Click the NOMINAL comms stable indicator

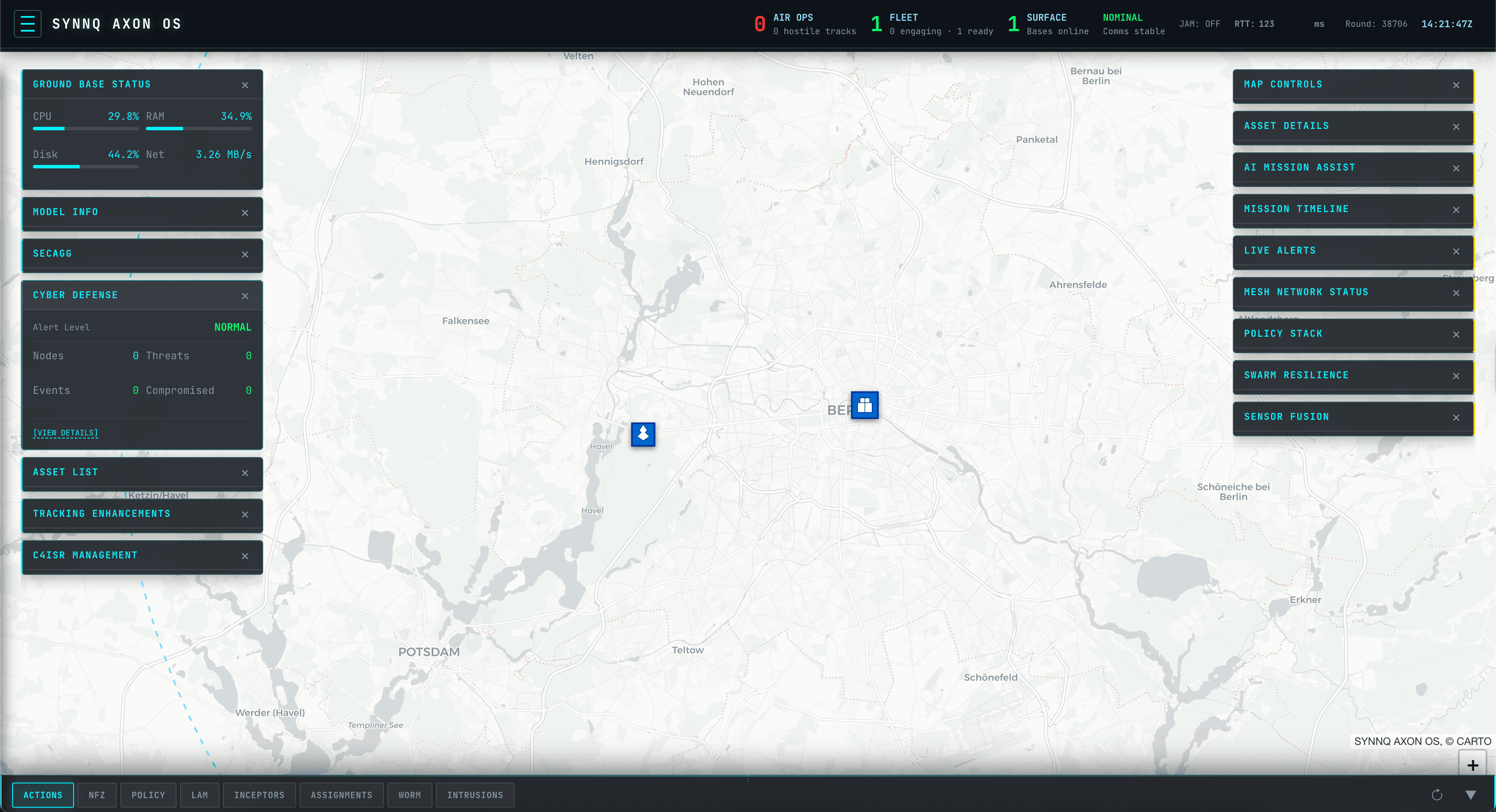tap(1132, 23)
